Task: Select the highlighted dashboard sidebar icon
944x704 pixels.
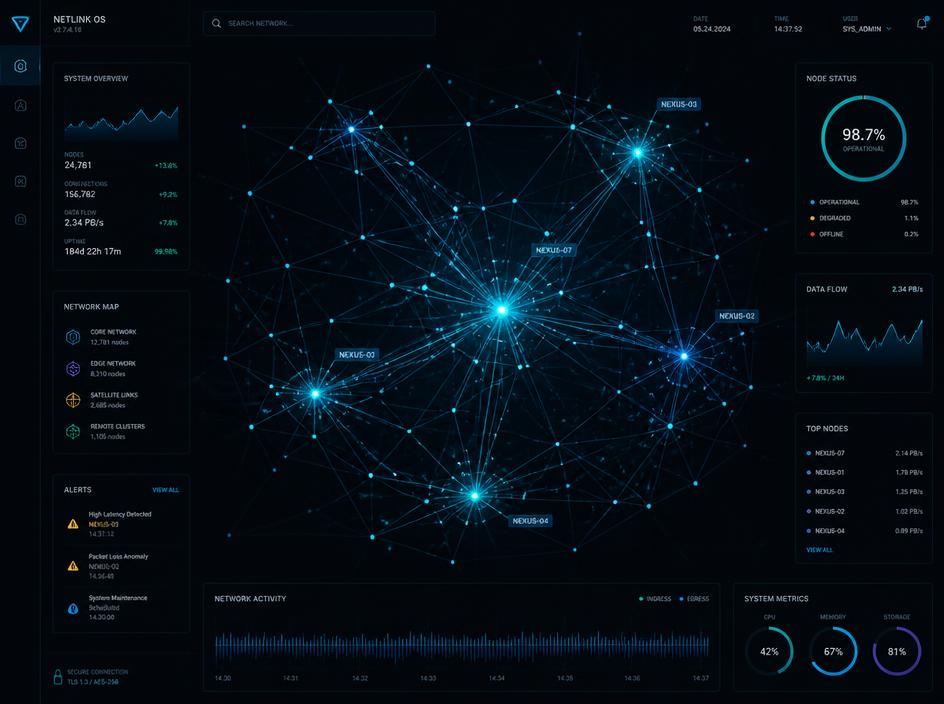Action: pyautogui.click(x=20, y=66)
